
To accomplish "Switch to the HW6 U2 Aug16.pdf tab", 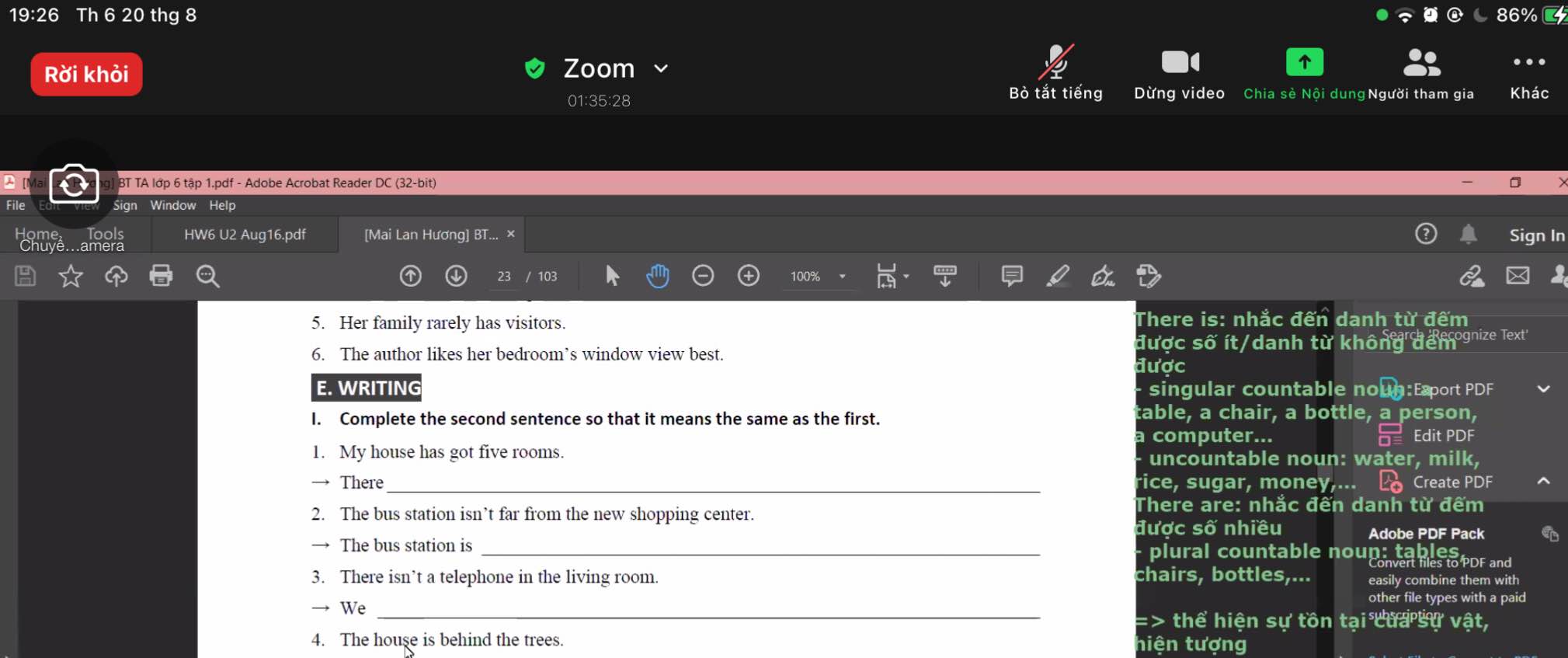I will point(245,235).
